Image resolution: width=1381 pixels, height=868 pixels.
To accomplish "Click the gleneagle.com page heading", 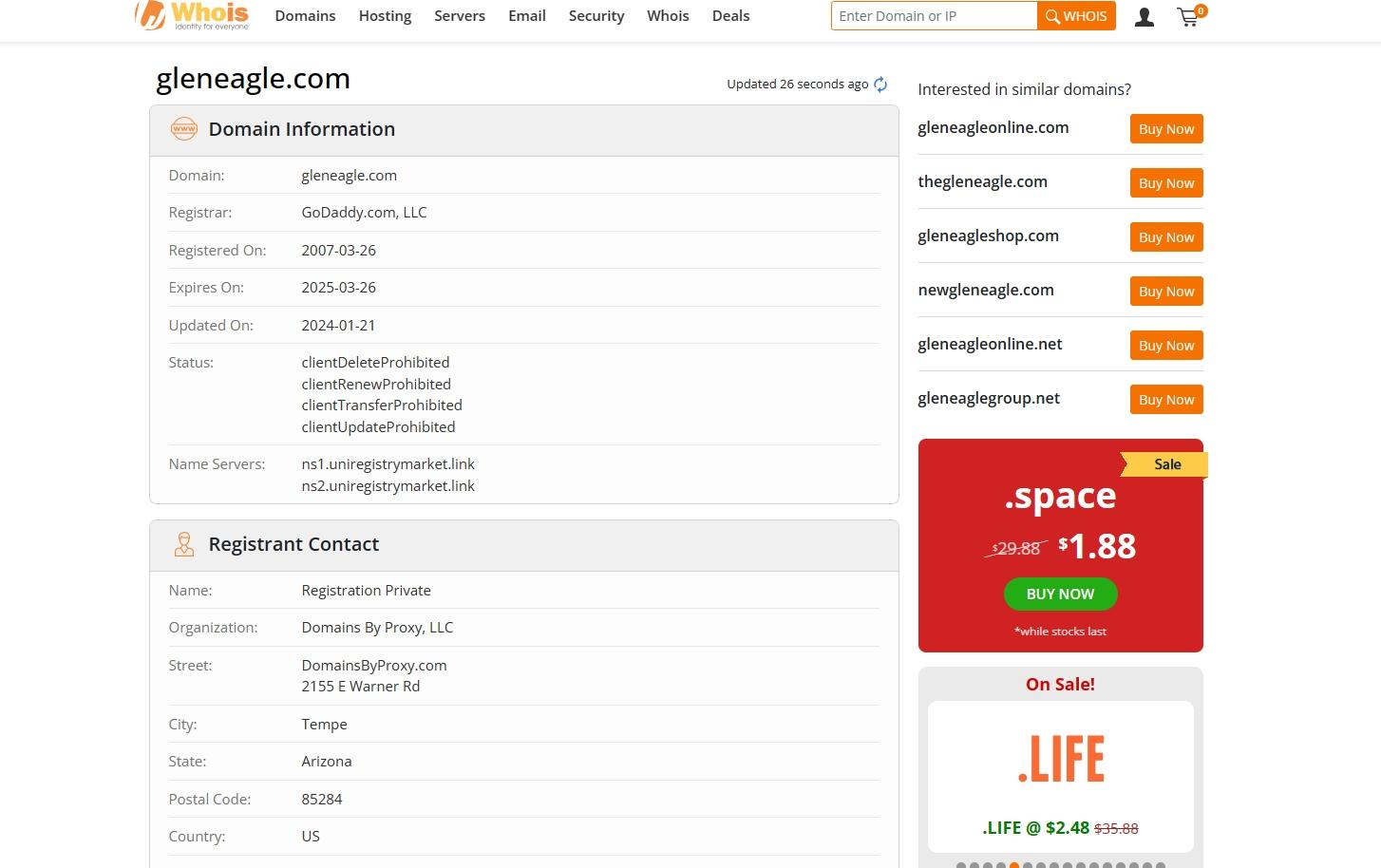I will pyautogui.click(x=253, y=79).
